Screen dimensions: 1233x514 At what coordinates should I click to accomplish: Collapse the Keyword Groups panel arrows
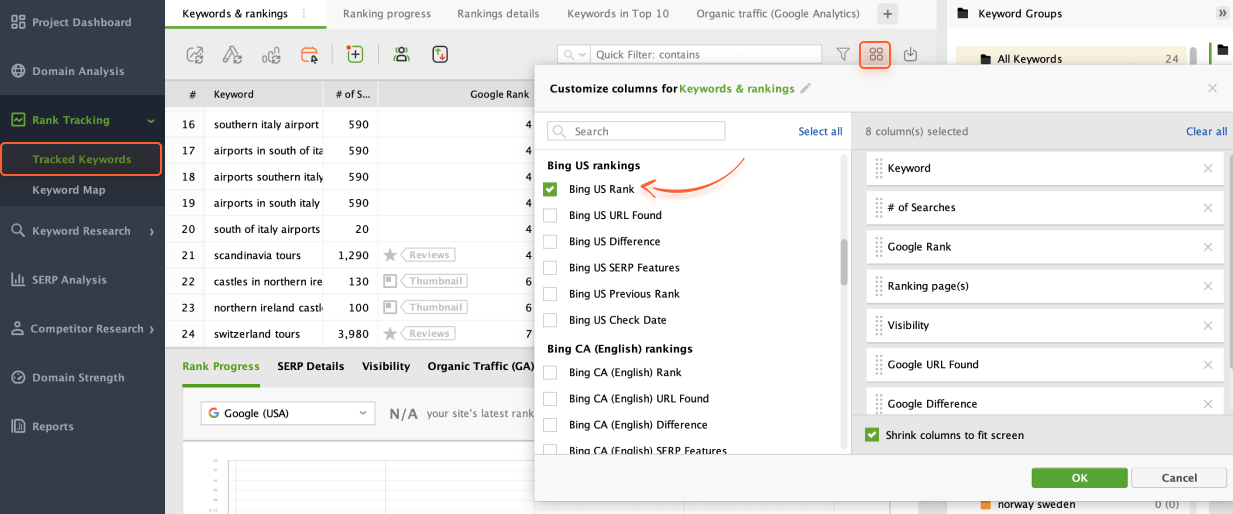point(1222,13)
